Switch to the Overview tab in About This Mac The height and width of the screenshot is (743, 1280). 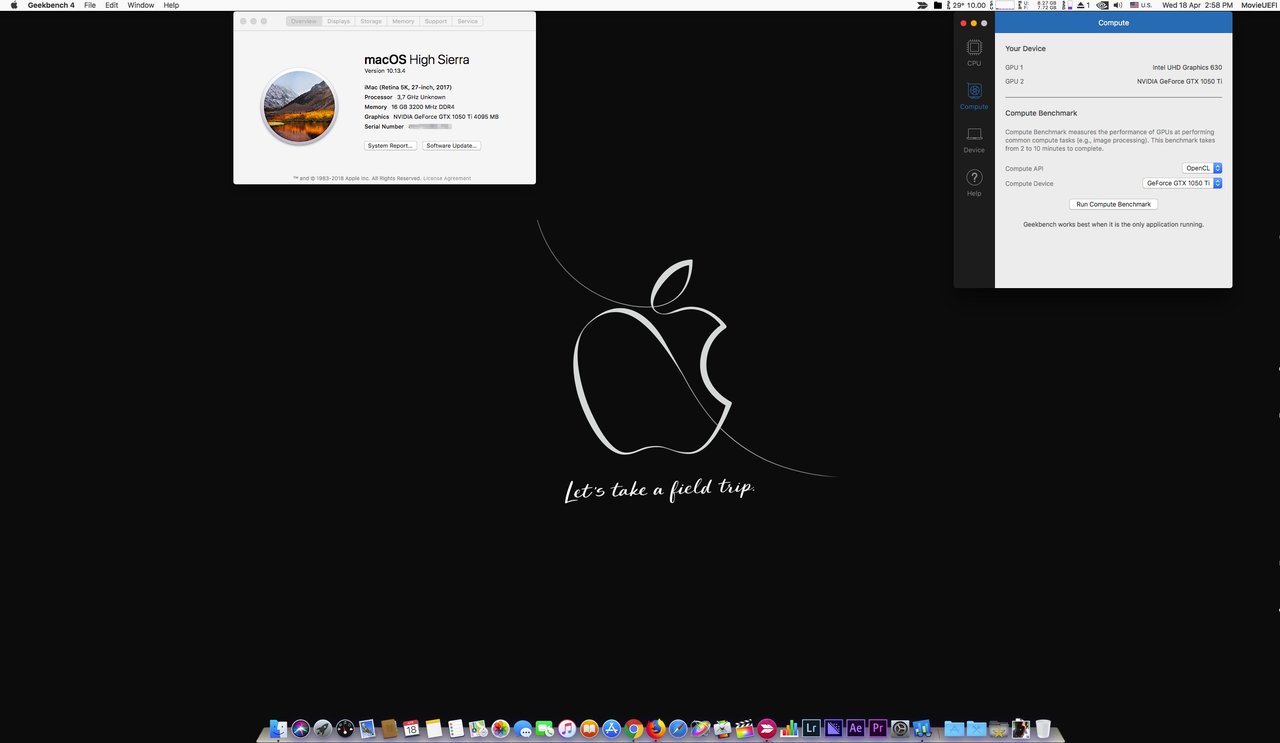point(304,21)
